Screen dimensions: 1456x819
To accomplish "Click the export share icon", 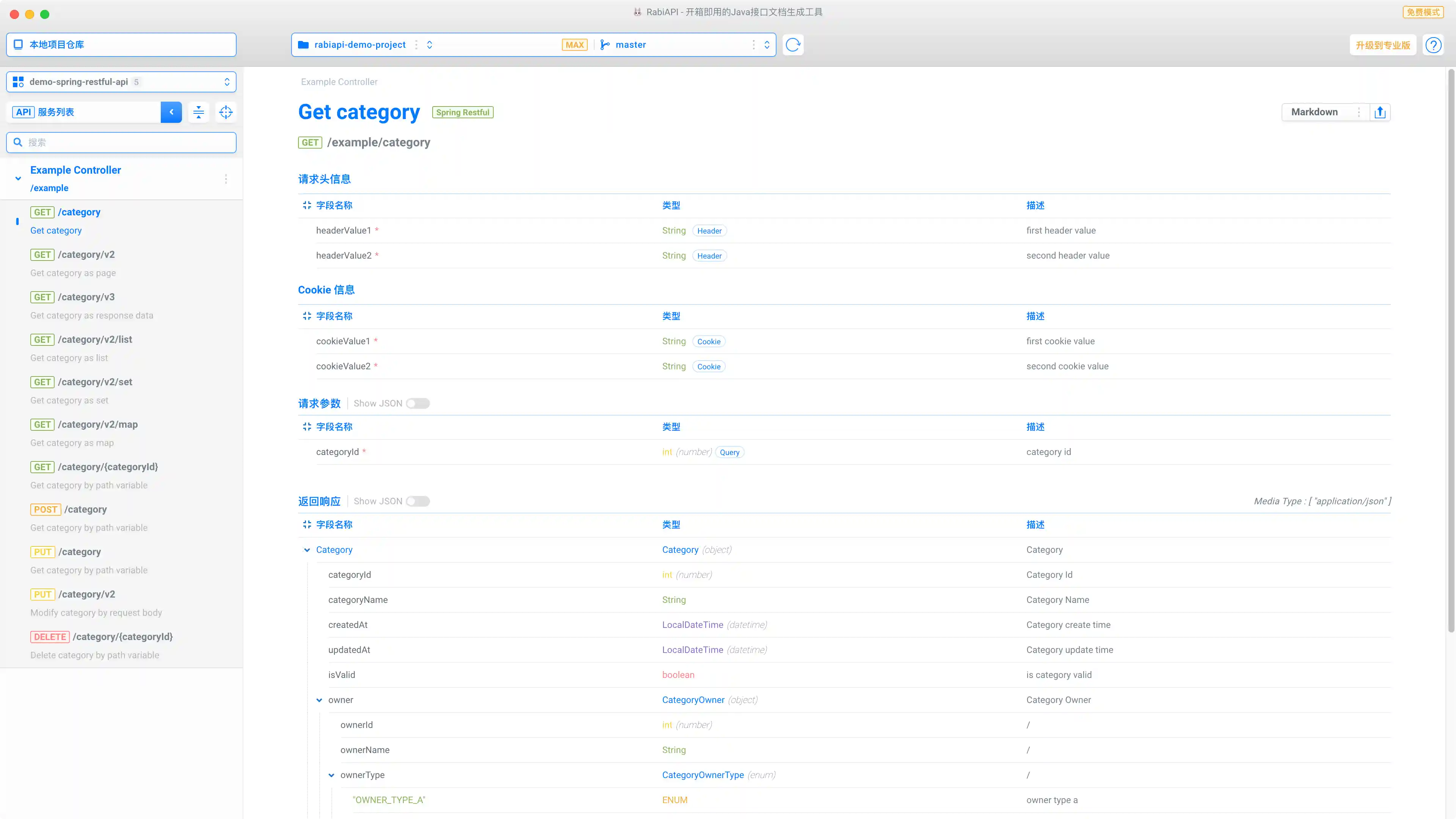I will (1380, 112).
